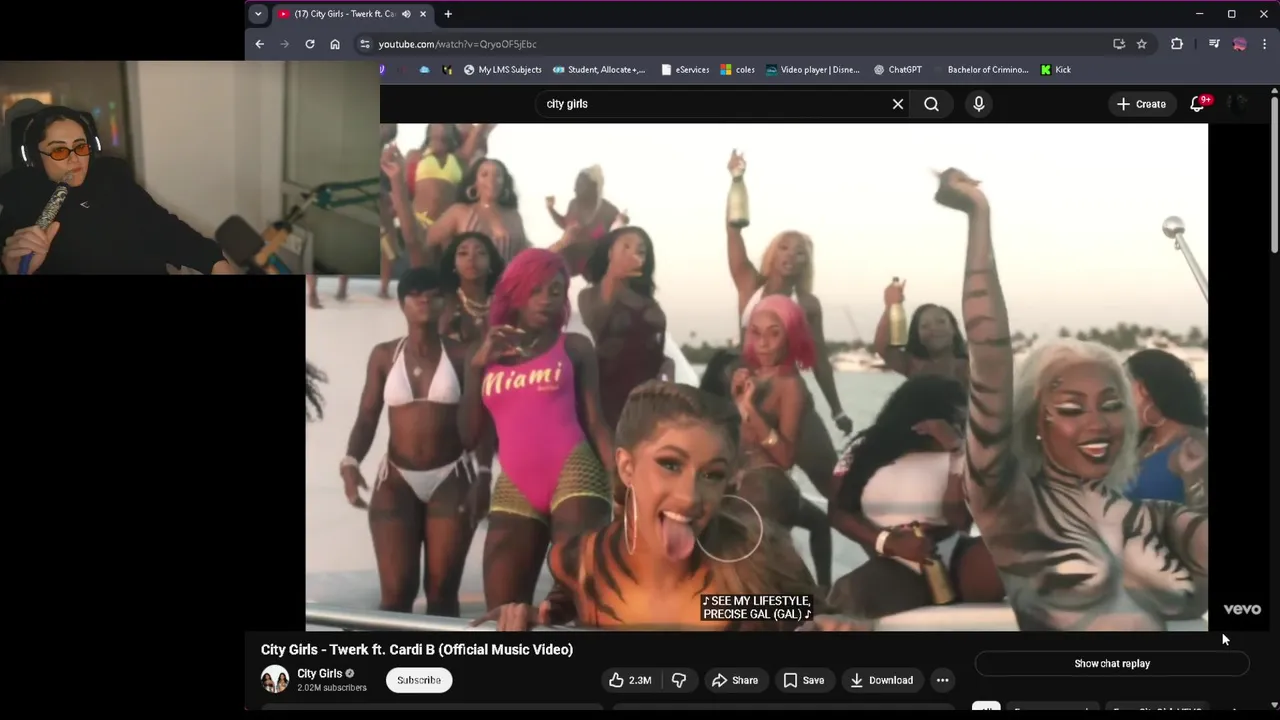Open the browser home page
Screen dimensions: 1280x720
click(x=335, y=44)
